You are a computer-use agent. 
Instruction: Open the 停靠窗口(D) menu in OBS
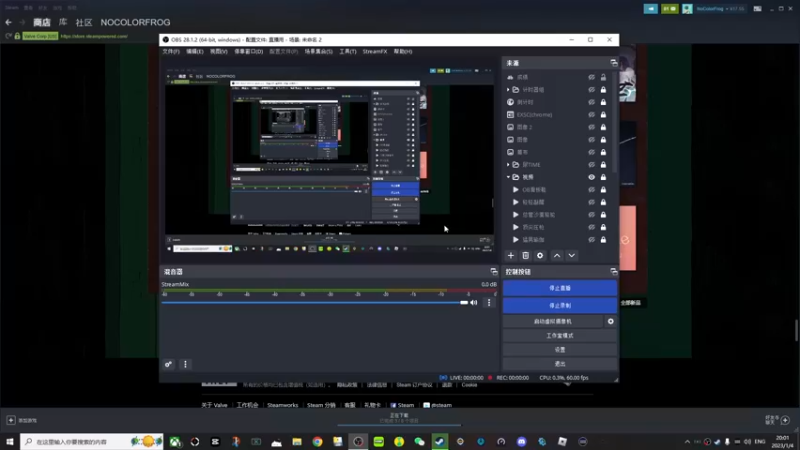[248, 52]
